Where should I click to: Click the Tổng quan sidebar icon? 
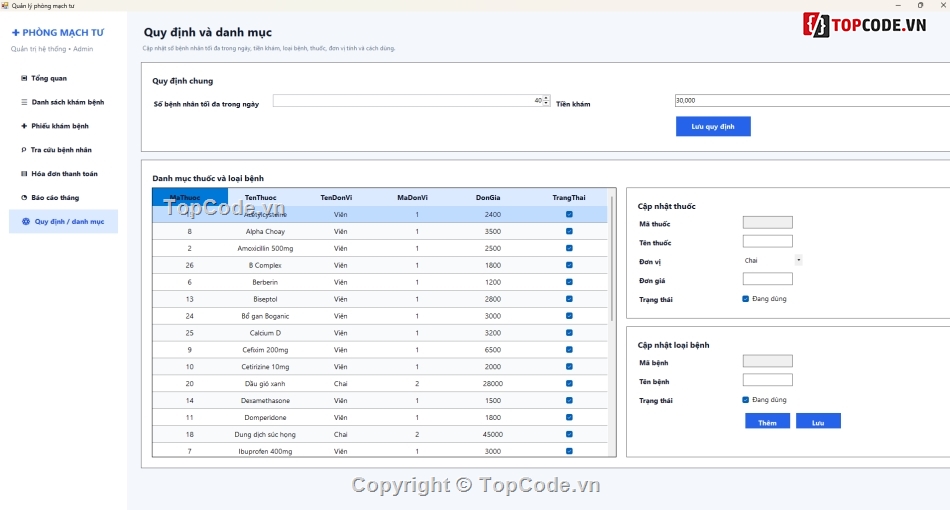(x=24, y=78)
